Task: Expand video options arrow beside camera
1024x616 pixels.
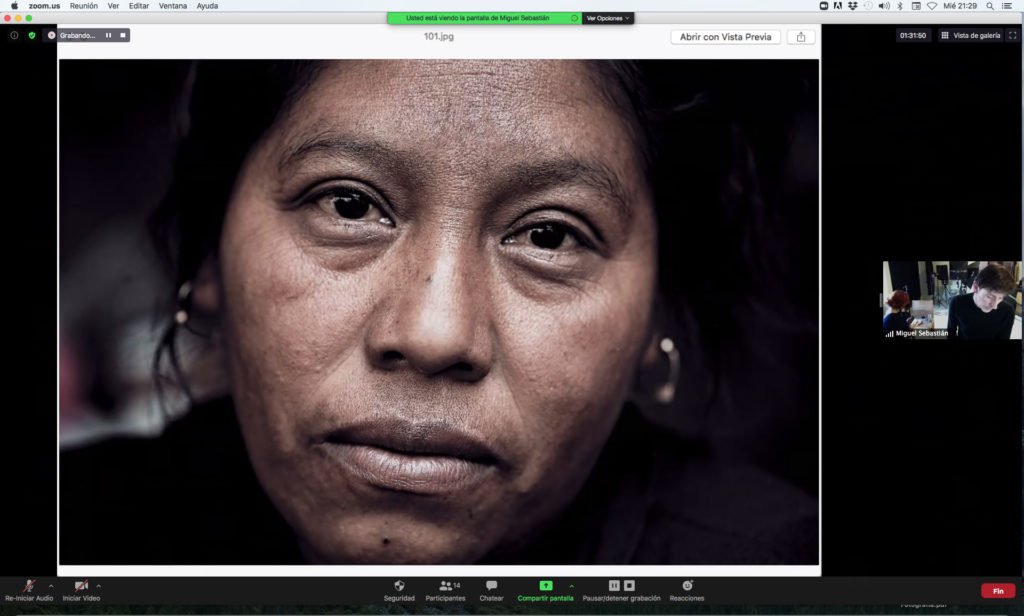Action: coord(98,586)
